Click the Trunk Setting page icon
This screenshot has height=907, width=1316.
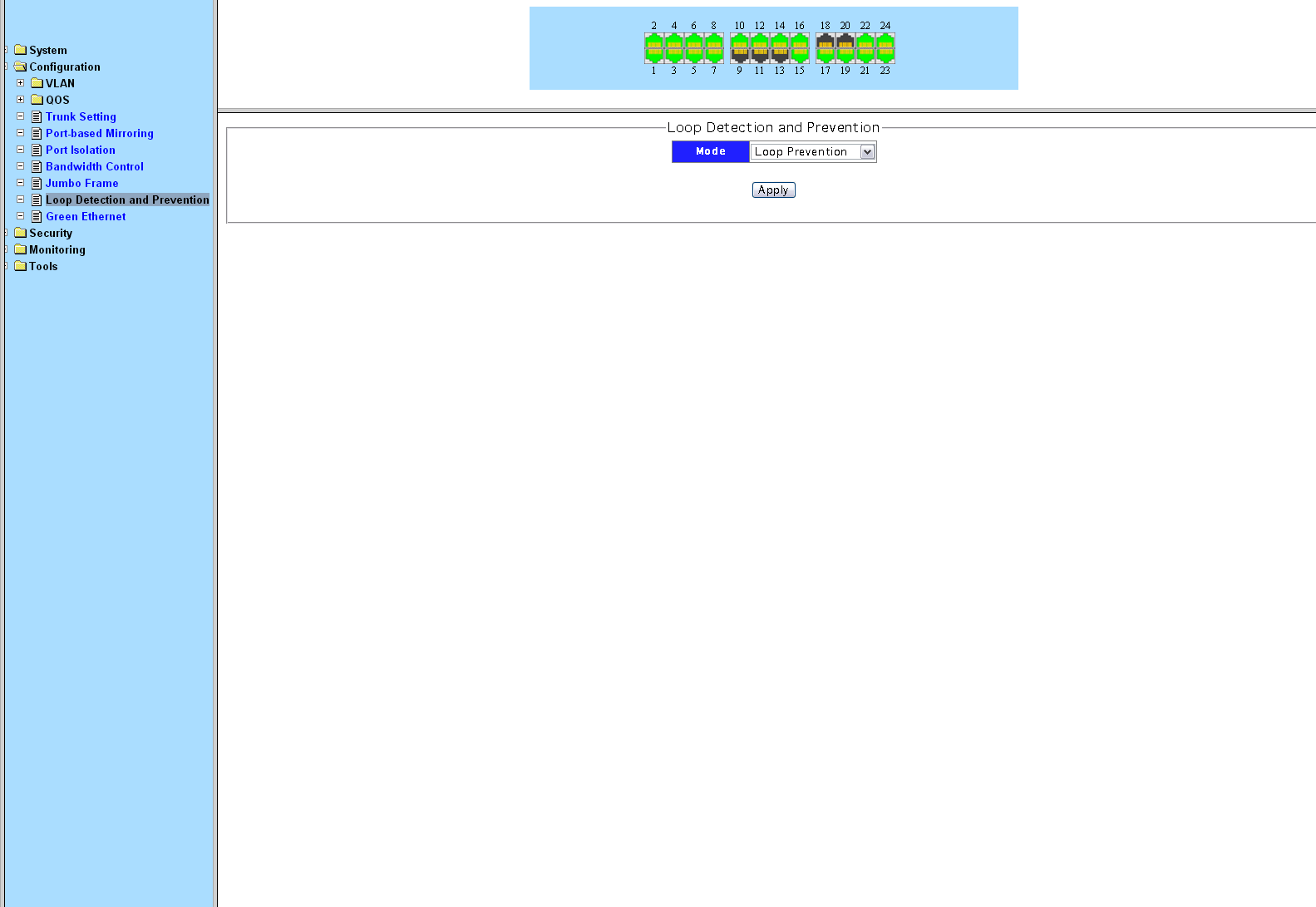[37, 117]
